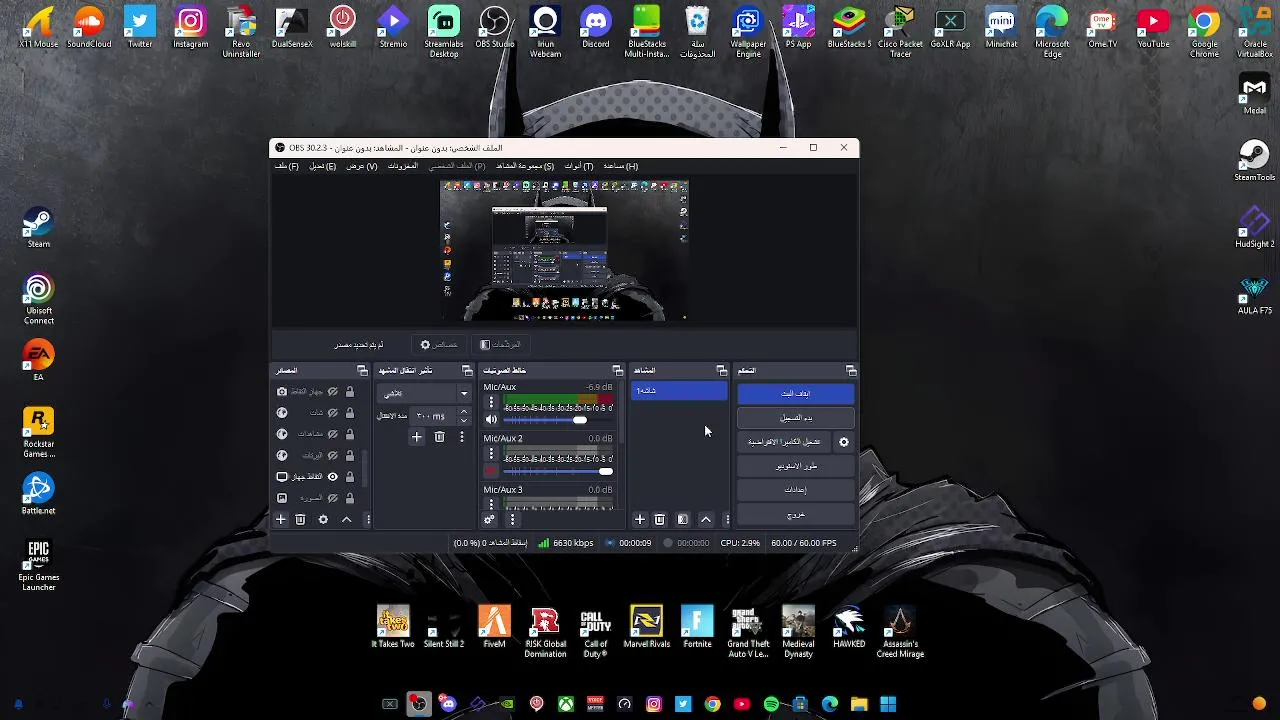Add a new source with plus icon
1280x720 pixels.
coord(281,520)
